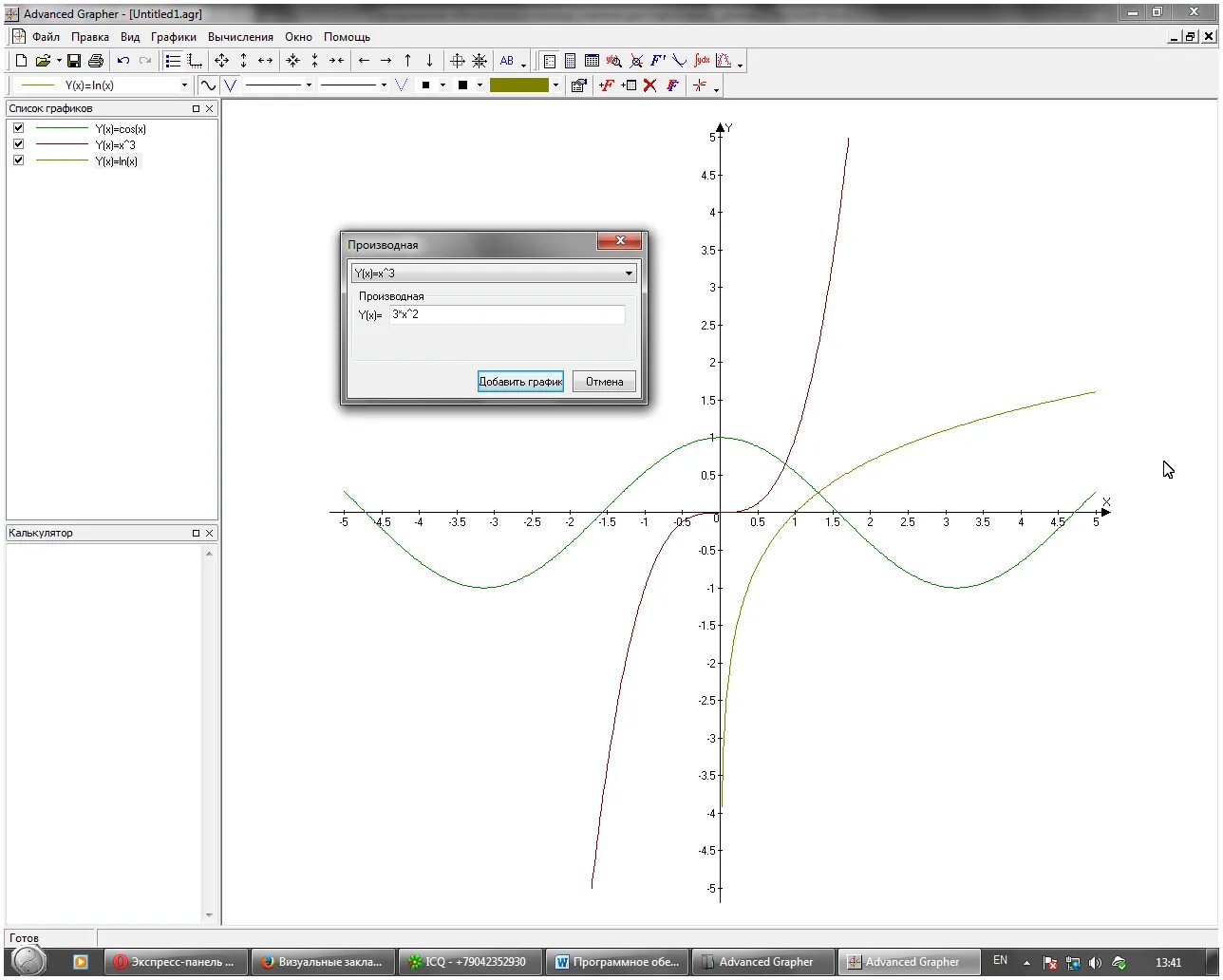Create a new document with the blank page icon
1223x980 pixels.
click(x=21, y=61)
